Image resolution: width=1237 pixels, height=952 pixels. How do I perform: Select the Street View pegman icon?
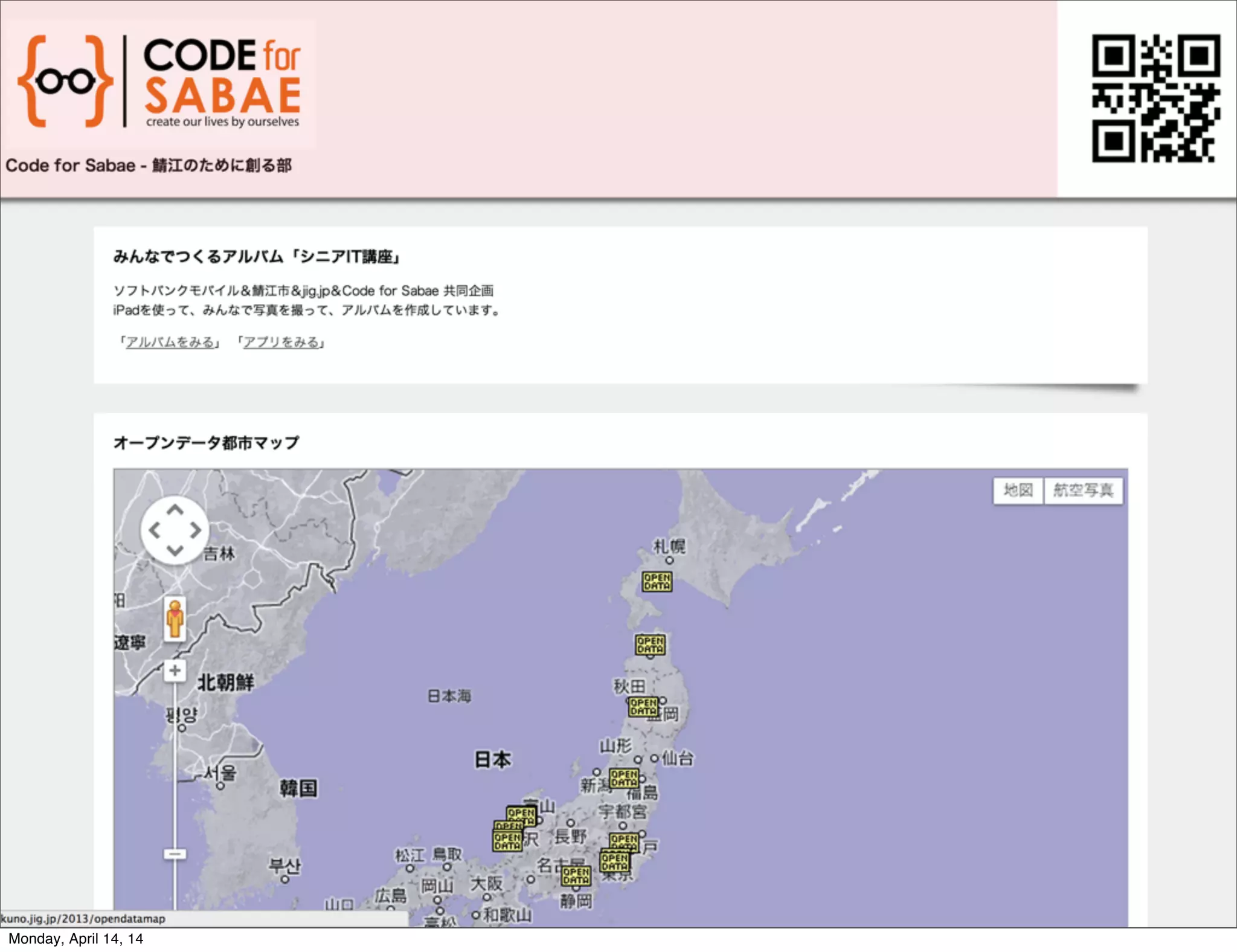(x=175, y=619)
